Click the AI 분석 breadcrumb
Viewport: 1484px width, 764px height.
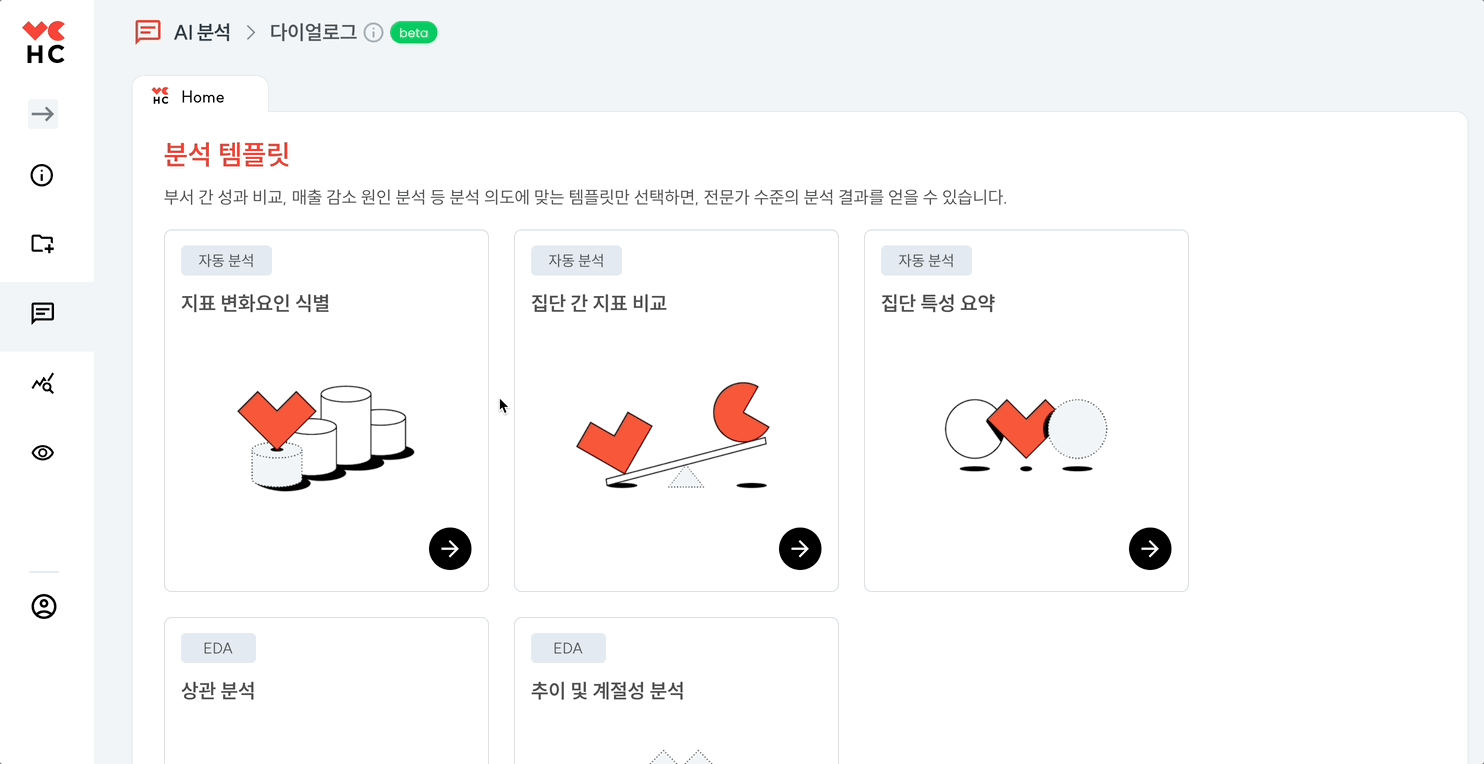(202, 33)
